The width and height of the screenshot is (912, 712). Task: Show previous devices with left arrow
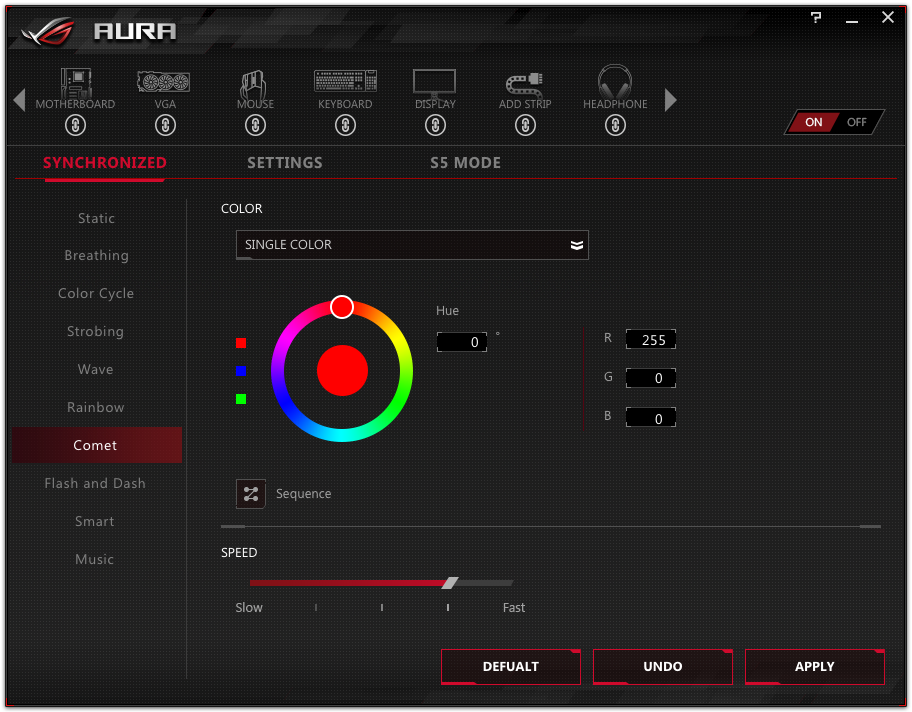pos(19,99)
